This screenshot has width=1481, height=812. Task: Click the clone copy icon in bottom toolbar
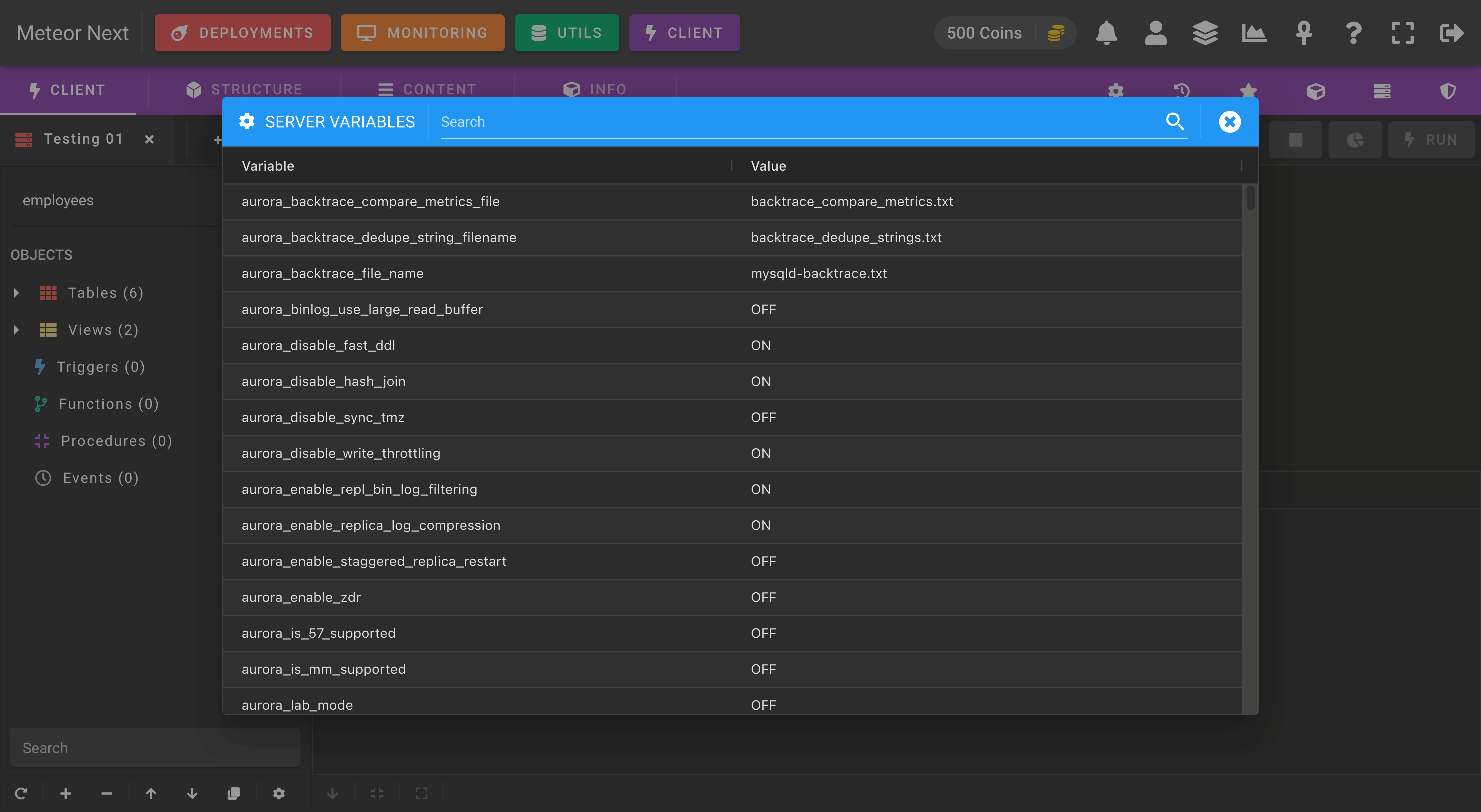coord(233,793)
